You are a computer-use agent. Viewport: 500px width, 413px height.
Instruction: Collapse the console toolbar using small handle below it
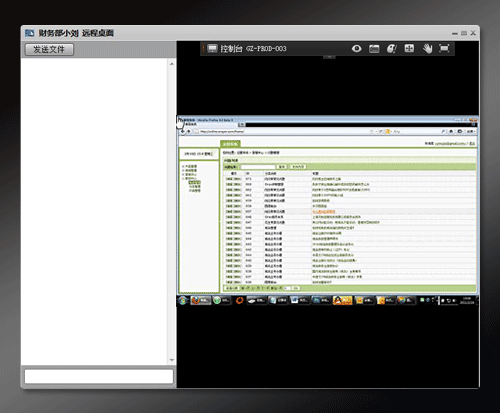click(x=329, y=57)
